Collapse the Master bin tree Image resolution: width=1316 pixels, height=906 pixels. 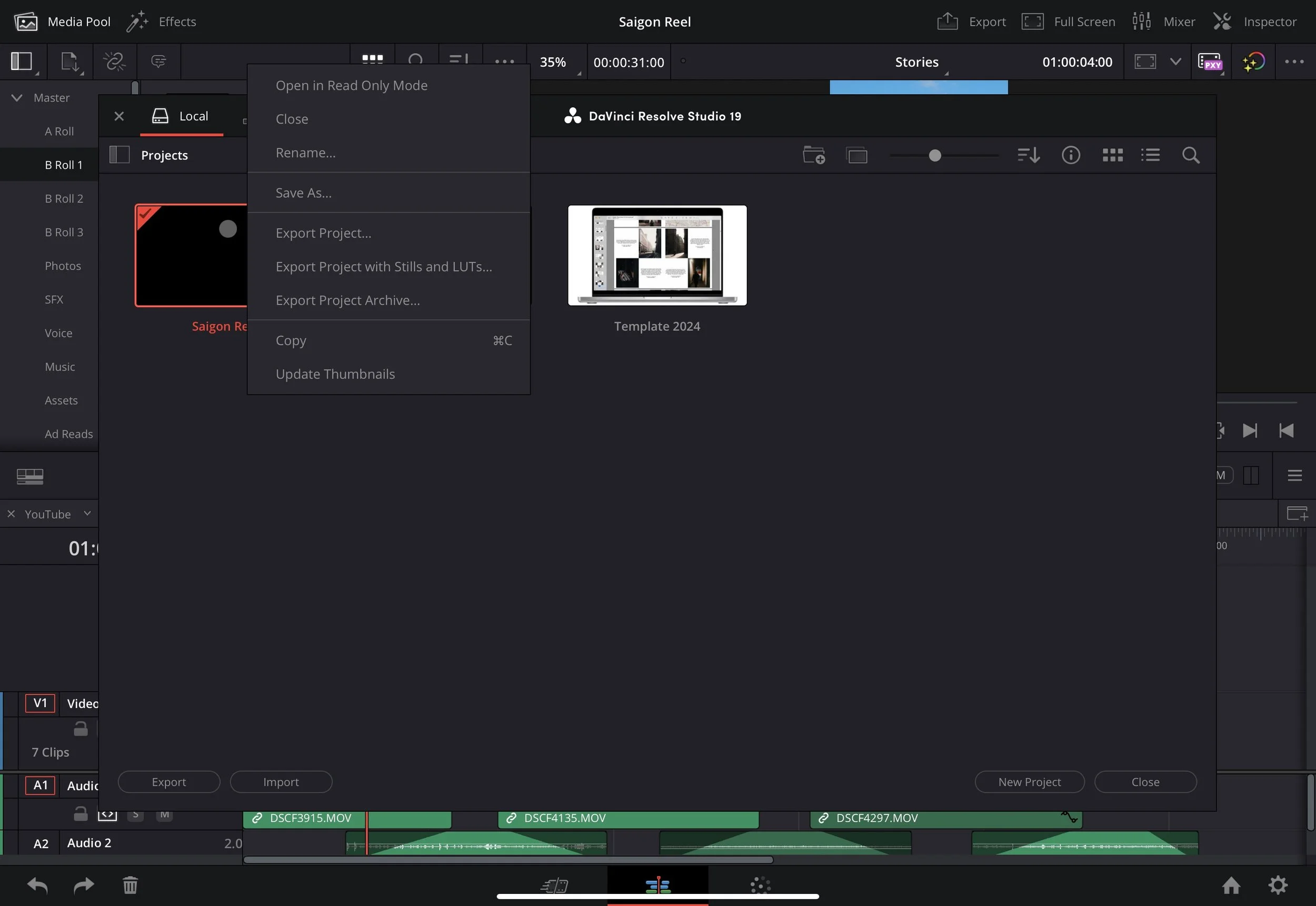(x=17, y=98)
